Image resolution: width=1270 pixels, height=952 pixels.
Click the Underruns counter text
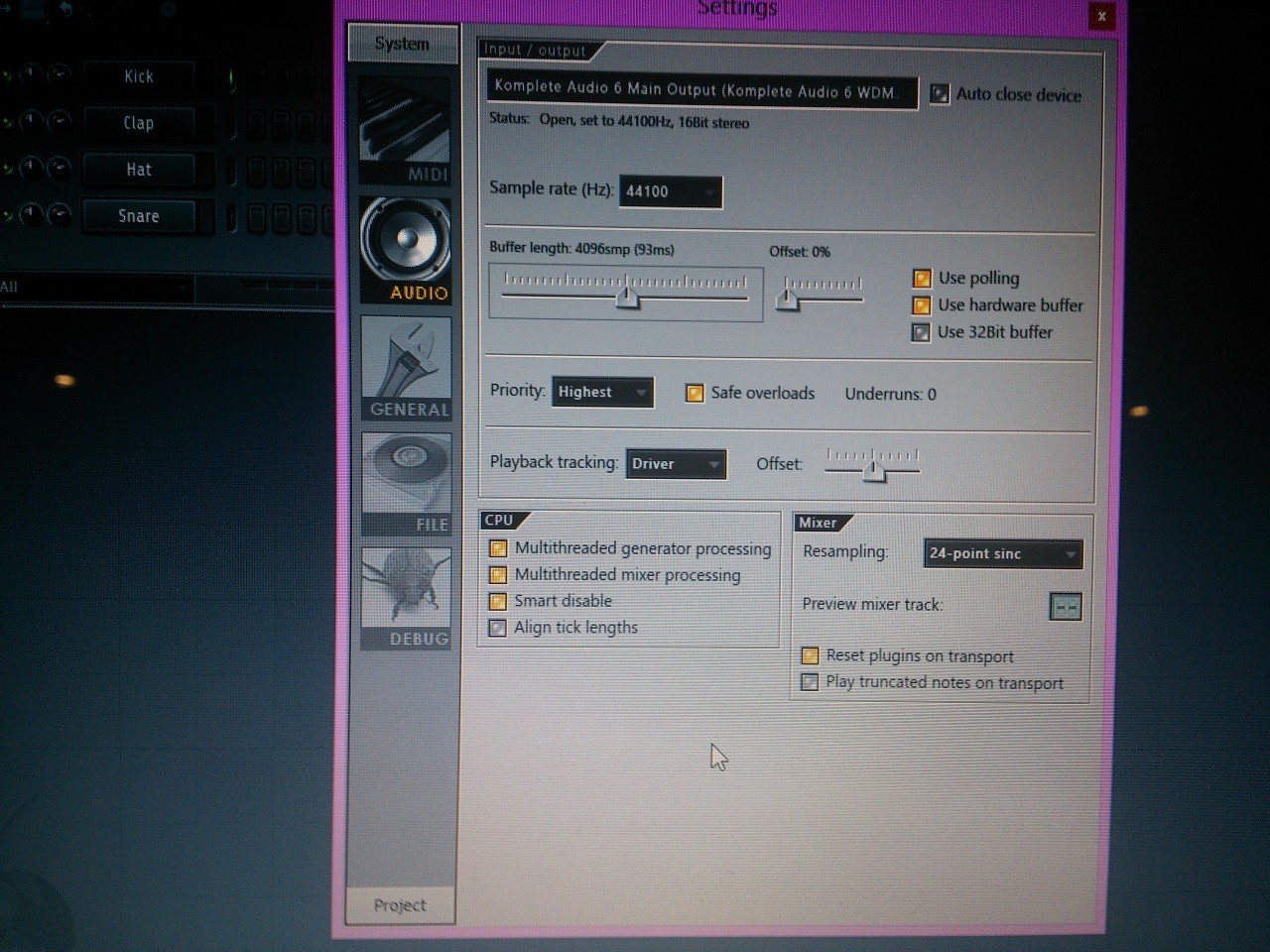click(x=890, y=394)
